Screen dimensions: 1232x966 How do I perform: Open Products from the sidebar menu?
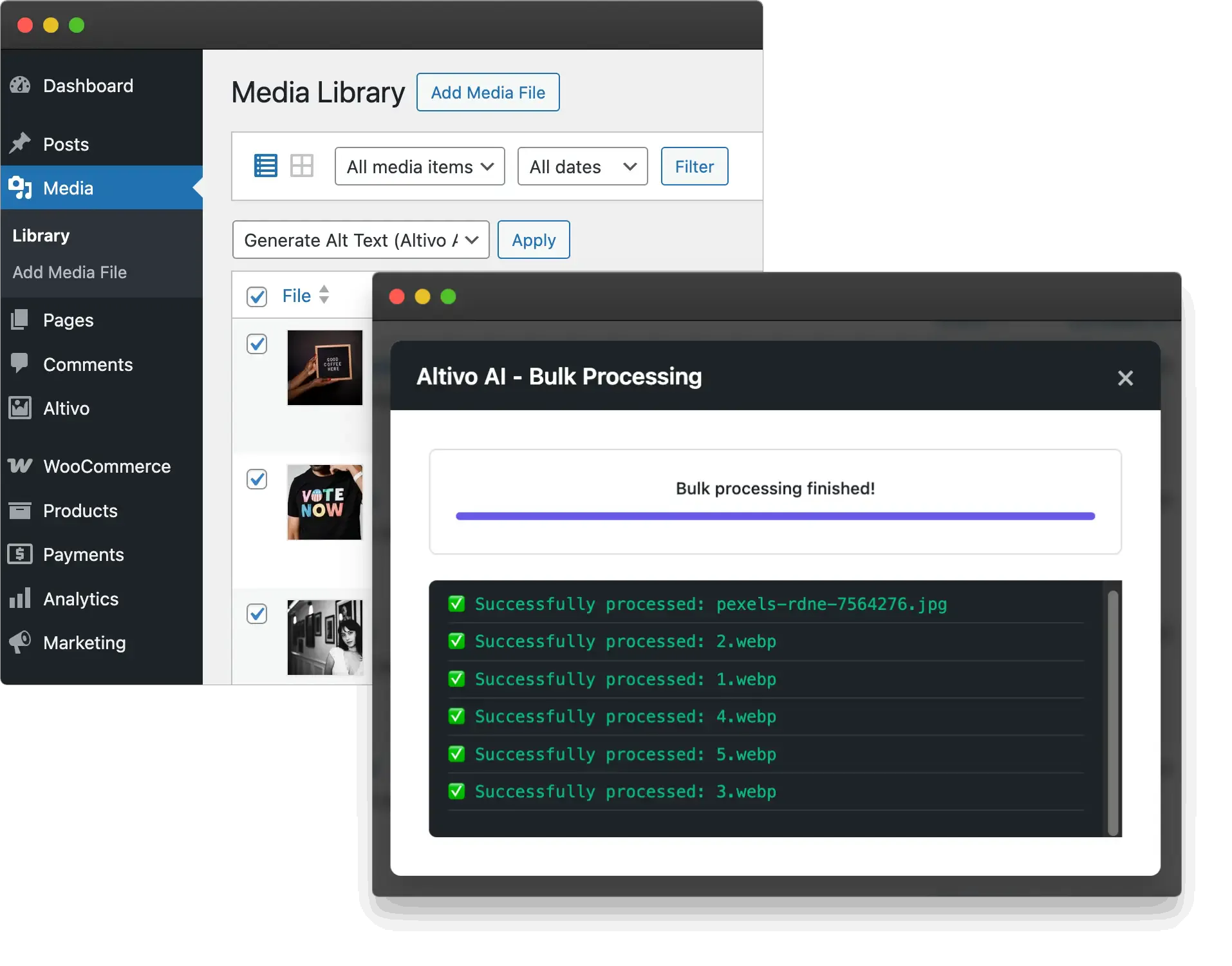(x=102, y=511)
